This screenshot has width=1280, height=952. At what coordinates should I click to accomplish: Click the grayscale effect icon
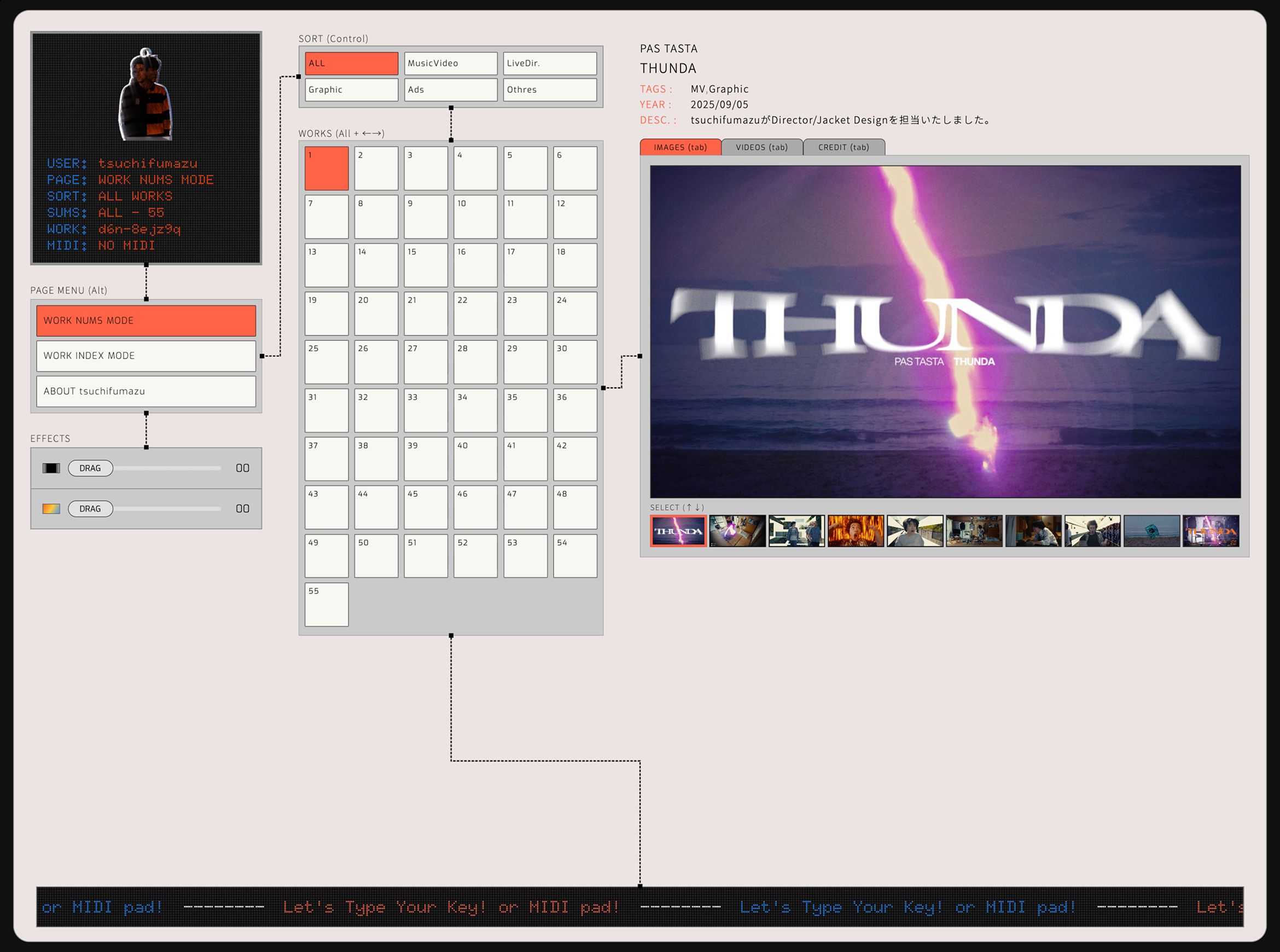pos(51,468)
